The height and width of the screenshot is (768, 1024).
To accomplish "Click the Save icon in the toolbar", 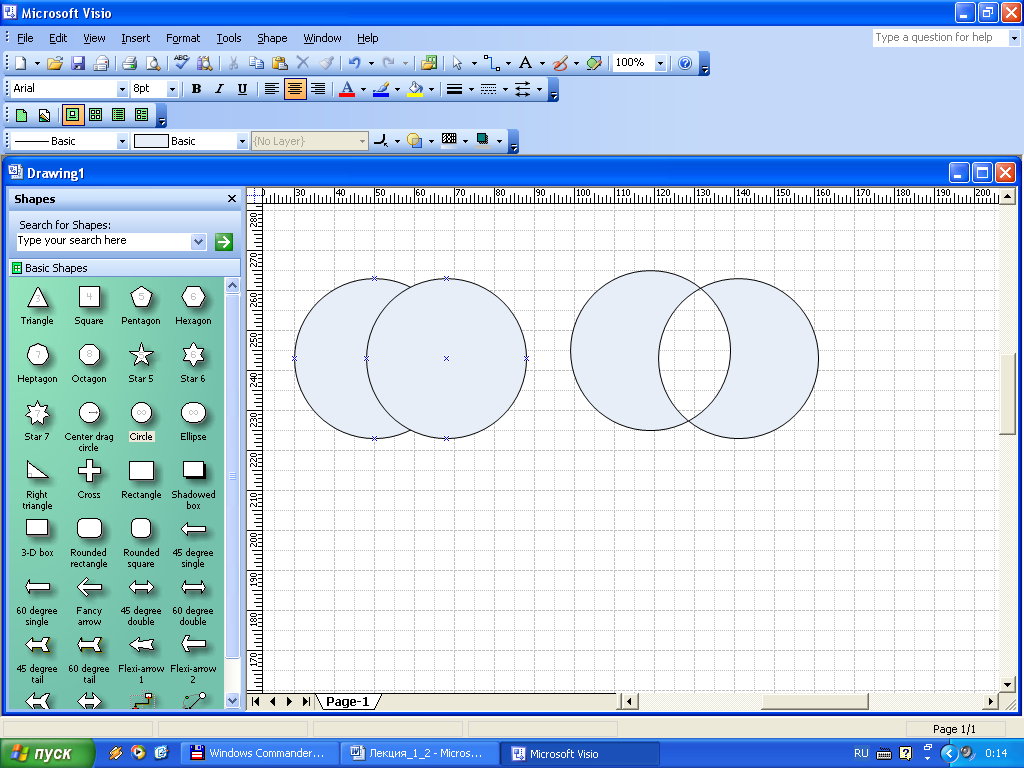I will [x=78, y=63].
